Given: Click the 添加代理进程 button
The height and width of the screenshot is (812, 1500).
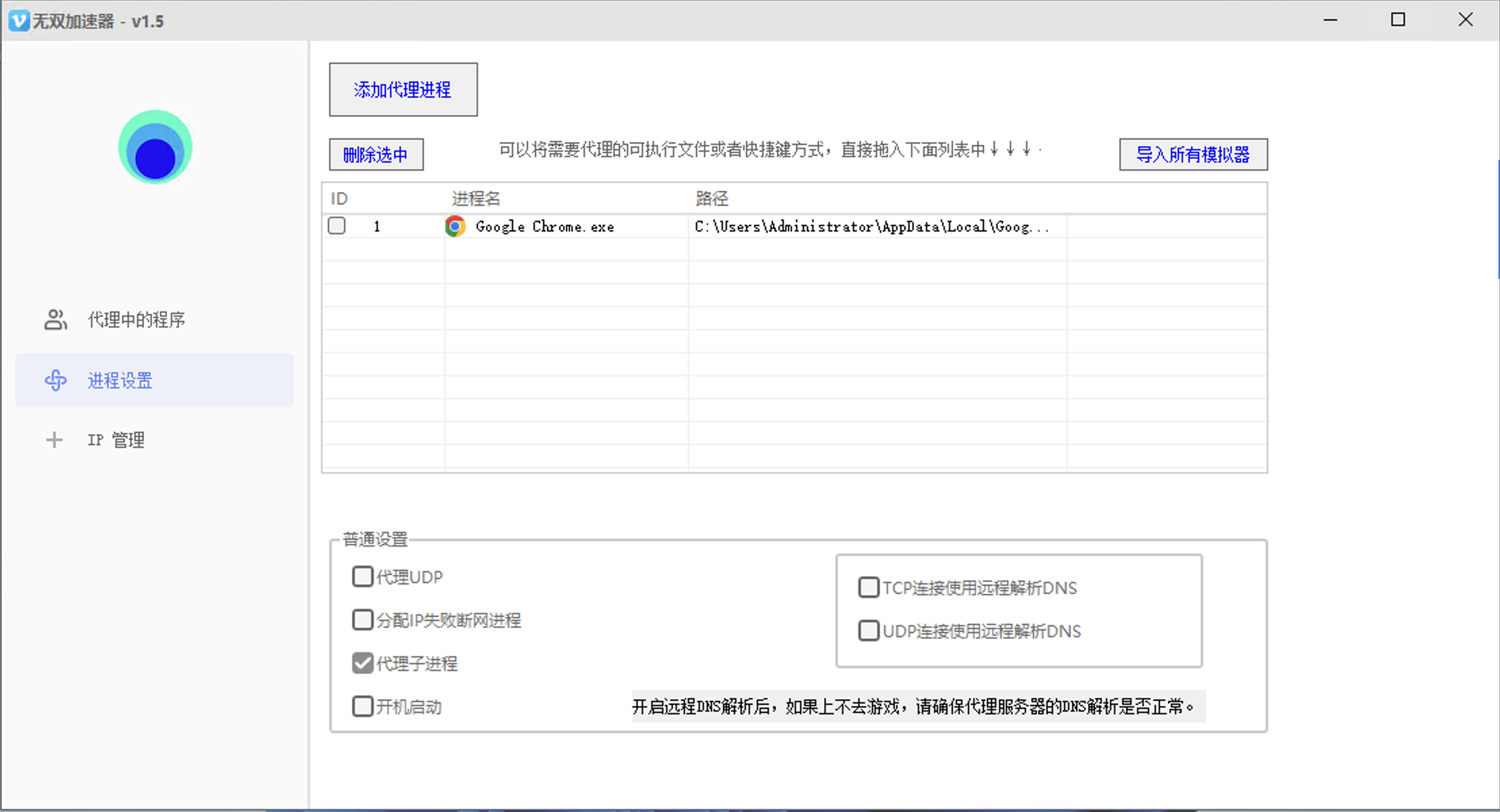Looking at the screenshot, I should pos(403,89).
